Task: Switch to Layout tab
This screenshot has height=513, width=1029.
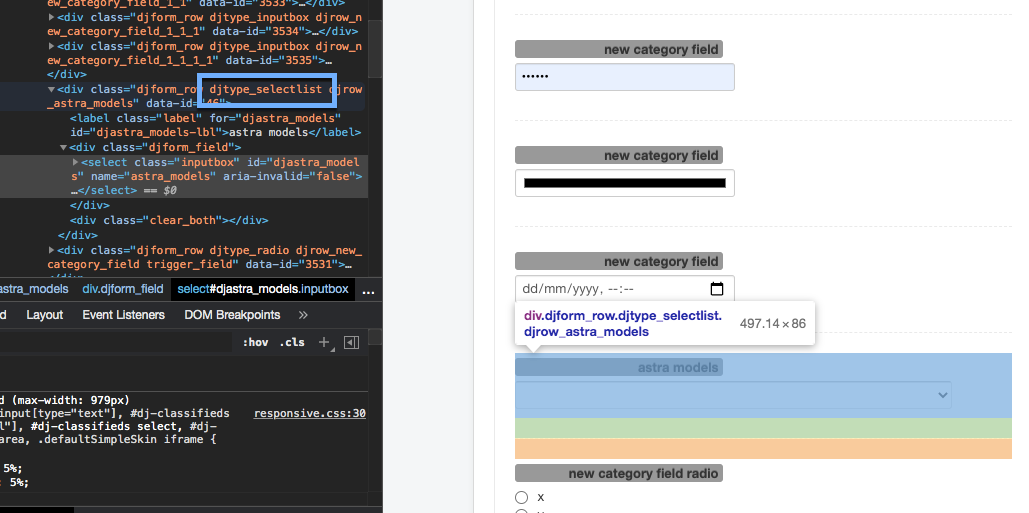Action: 45,315
